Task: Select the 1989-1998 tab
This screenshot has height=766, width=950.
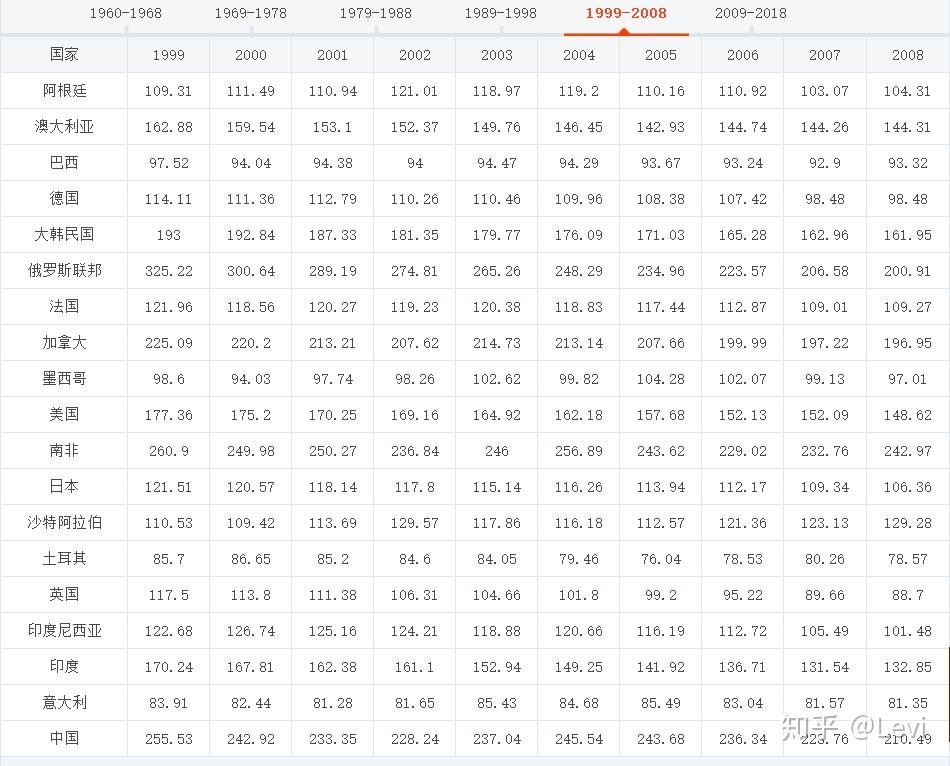Action: pyautogui.click(x=500, y=14)
